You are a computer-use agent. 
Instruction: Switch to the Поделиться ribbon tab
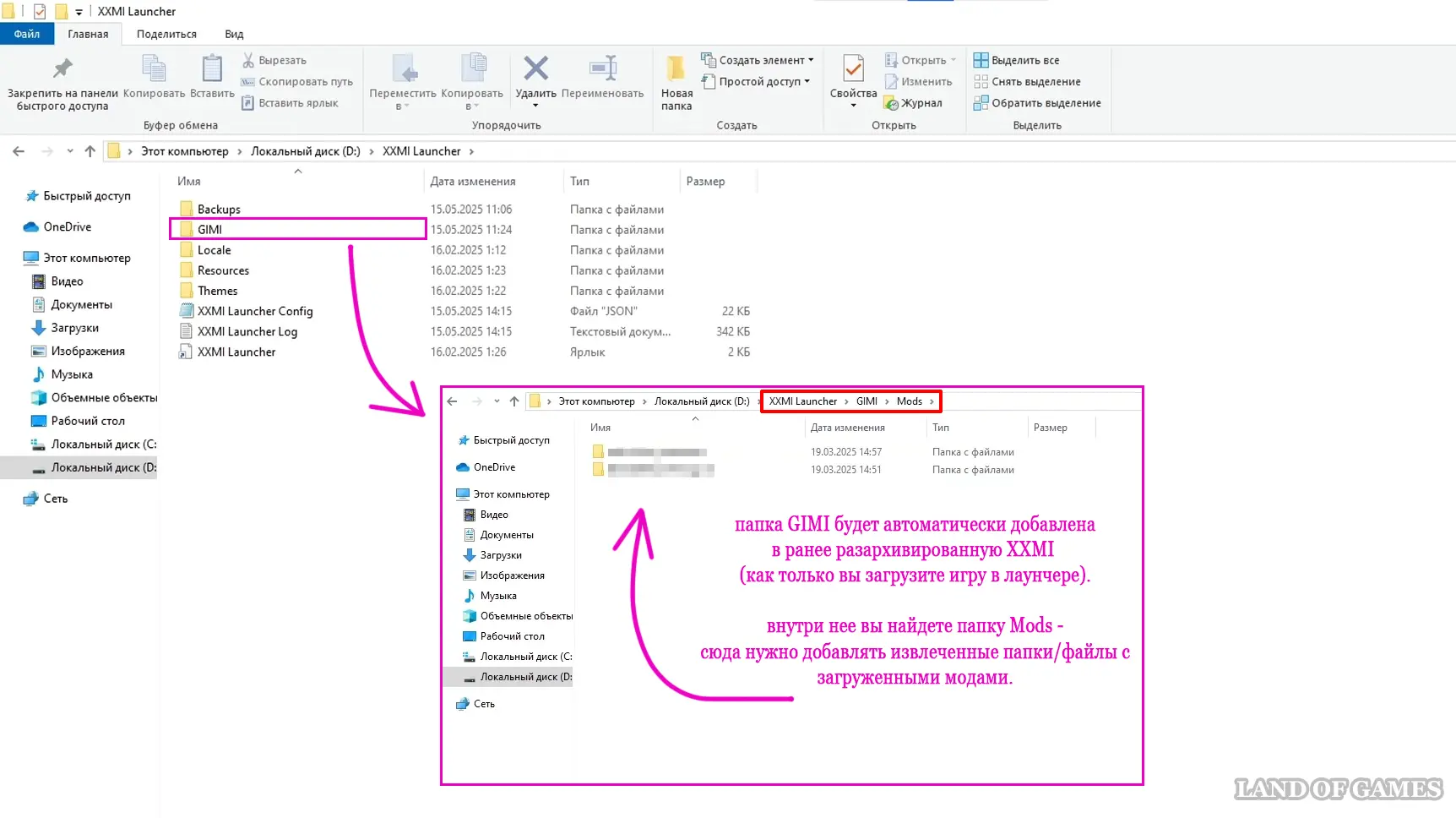pyautogui.click(x=166, y=34)
